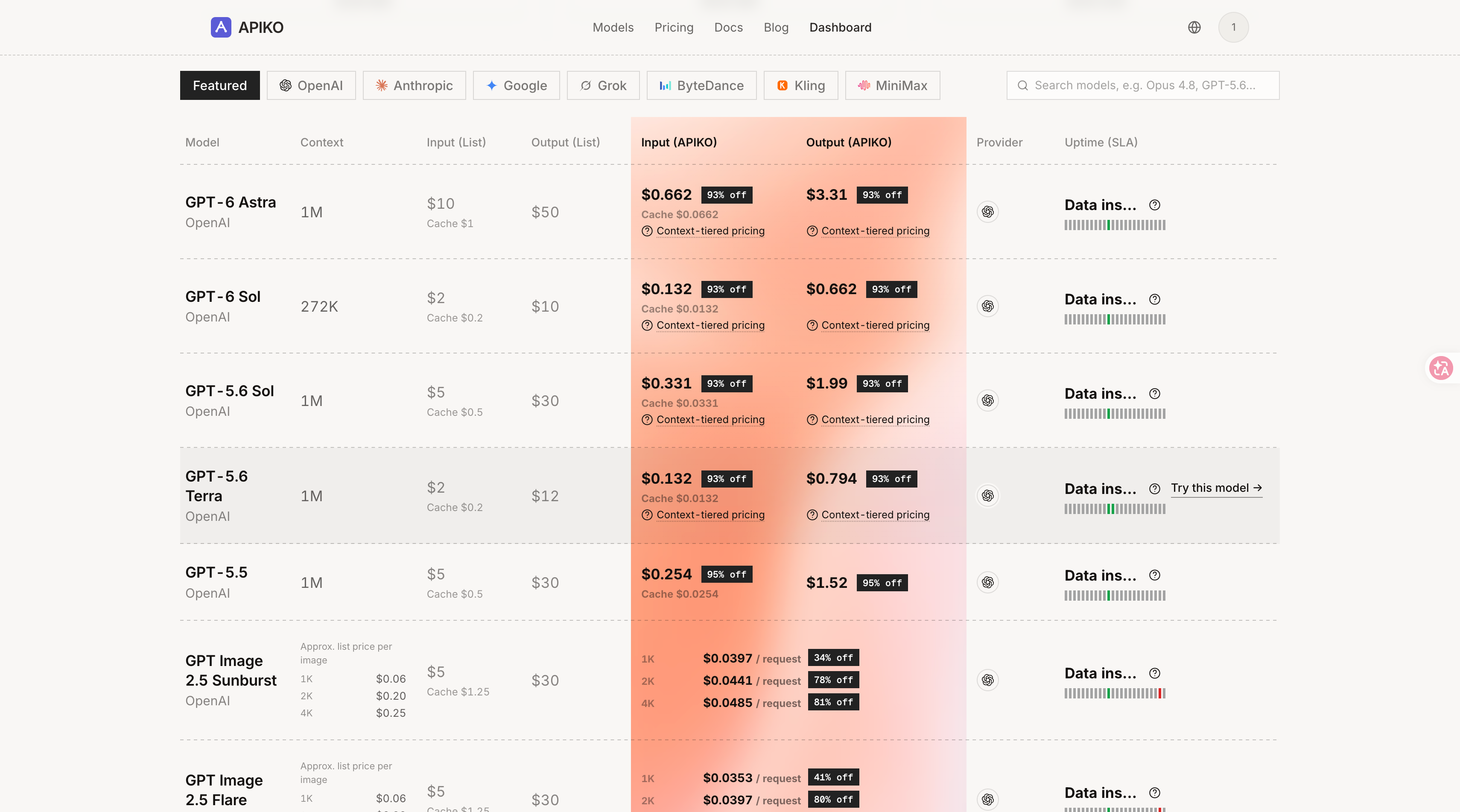Open GPT-5.6 Sol output Context-tiered pricing link
Viewport: 1460px width, 812px height.
pos(875,420)
